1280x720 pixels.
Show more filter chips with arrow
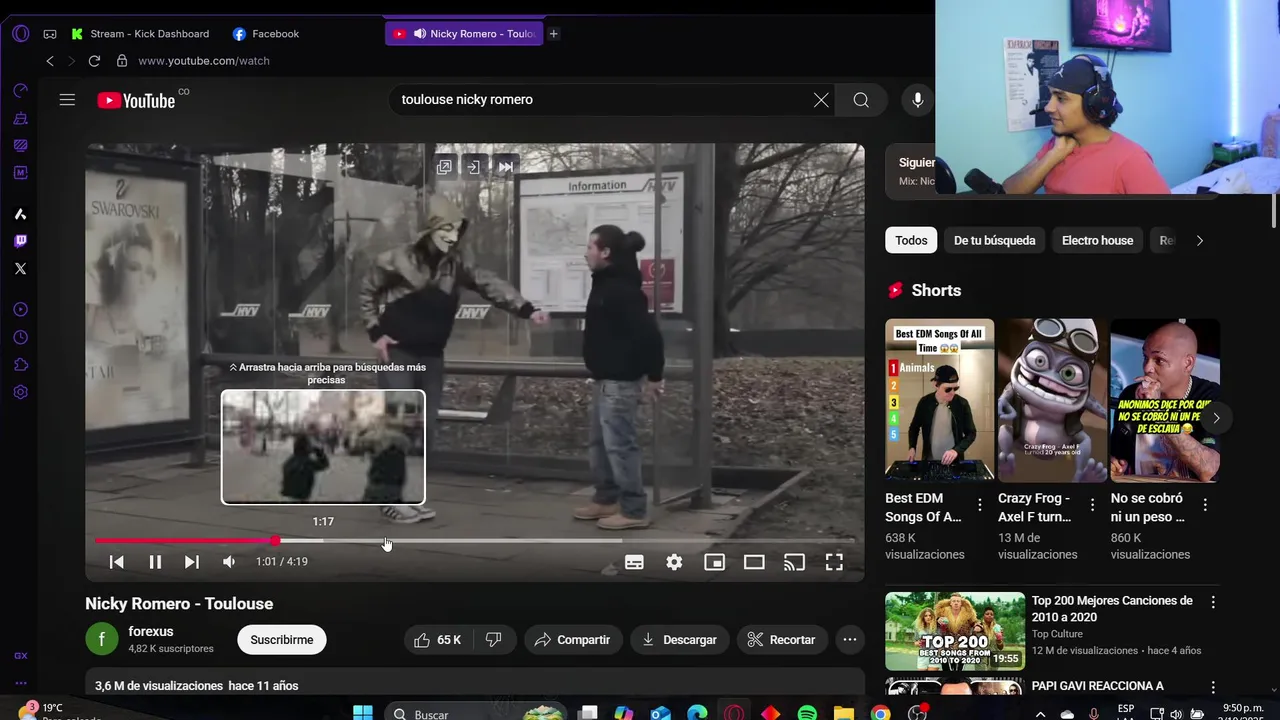(1200, 241)
